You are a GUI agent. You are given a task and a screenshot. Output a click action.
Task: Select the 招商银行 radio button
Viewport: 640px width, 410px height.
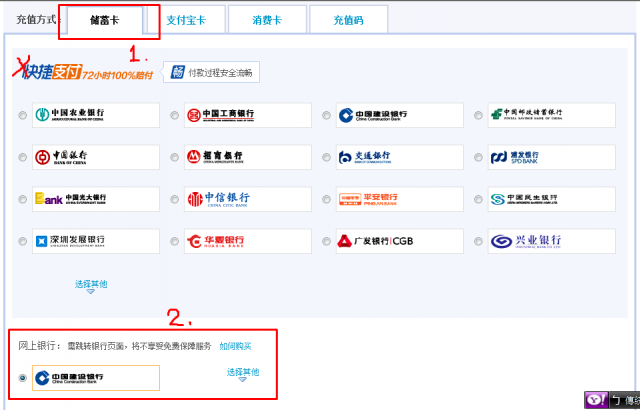click(175, 157)
